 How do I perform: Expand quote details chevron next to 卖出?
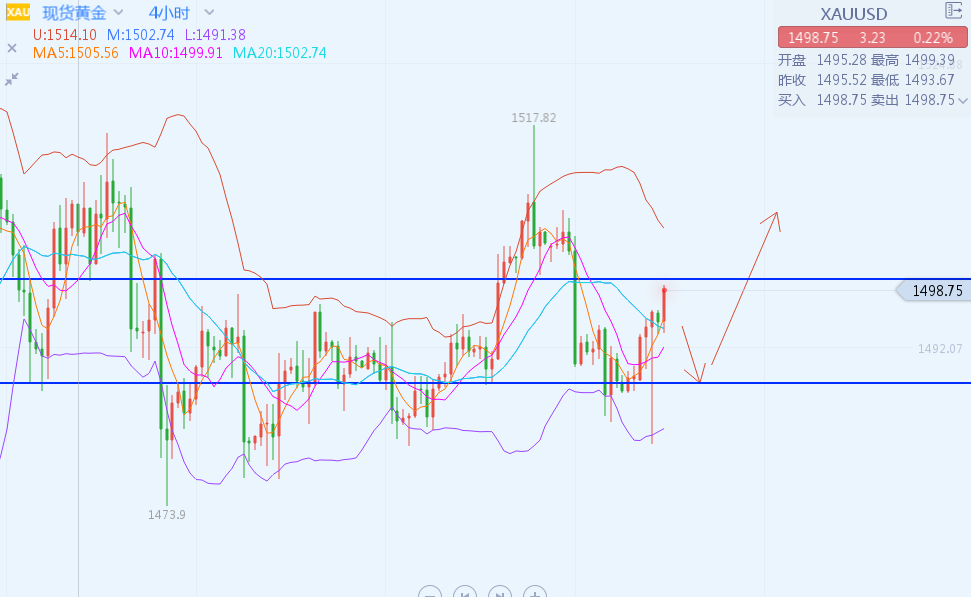pyautogui.click(x=963, y=100)
